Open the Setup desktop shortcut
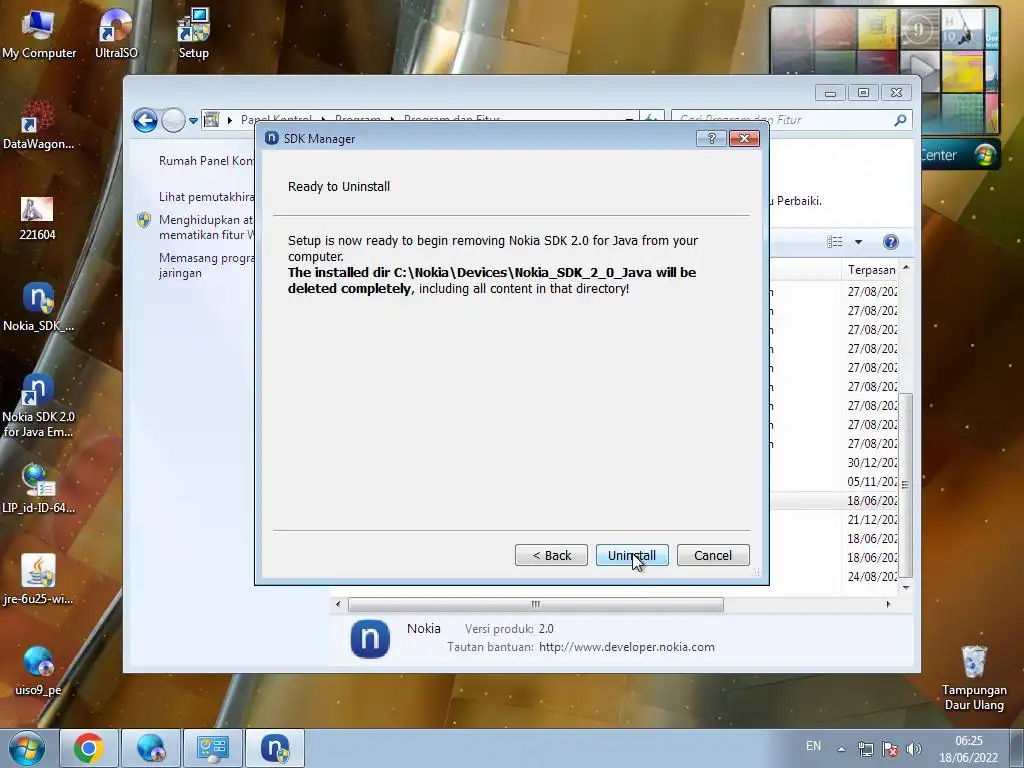The height and width of the screenshot is (768, 1024). [193, 34]
